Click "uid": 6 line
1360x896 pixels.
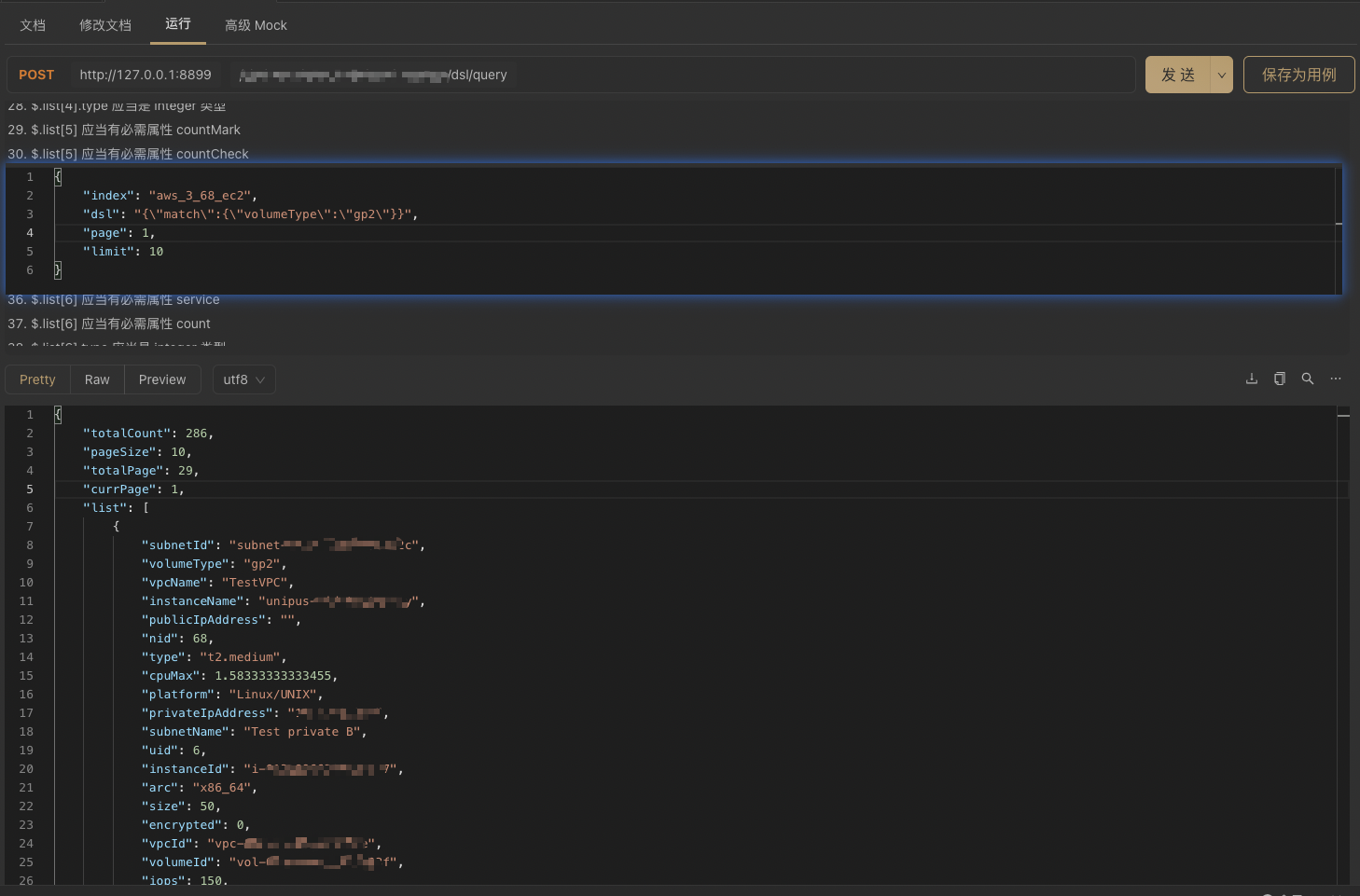pyautogui.click(x=173, y=751)
